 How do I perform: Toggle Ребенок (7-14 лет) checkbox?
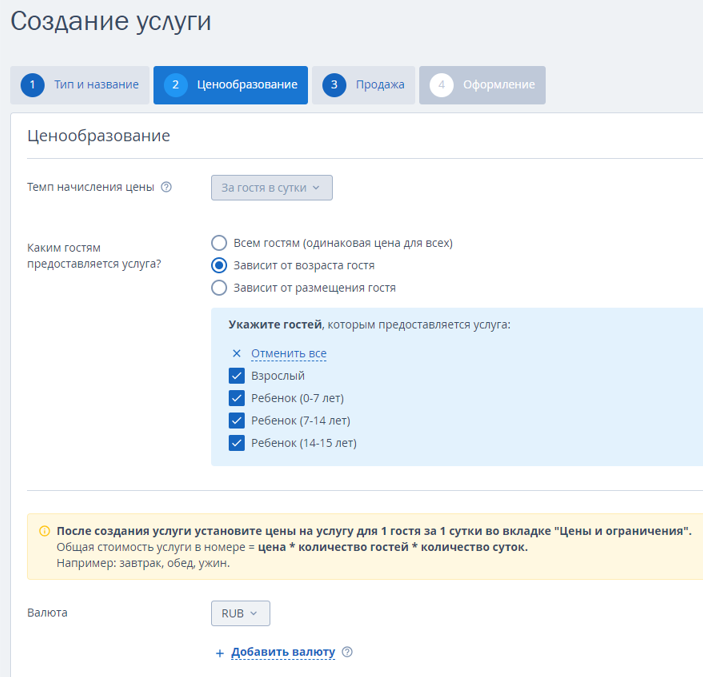click(237, 421)
